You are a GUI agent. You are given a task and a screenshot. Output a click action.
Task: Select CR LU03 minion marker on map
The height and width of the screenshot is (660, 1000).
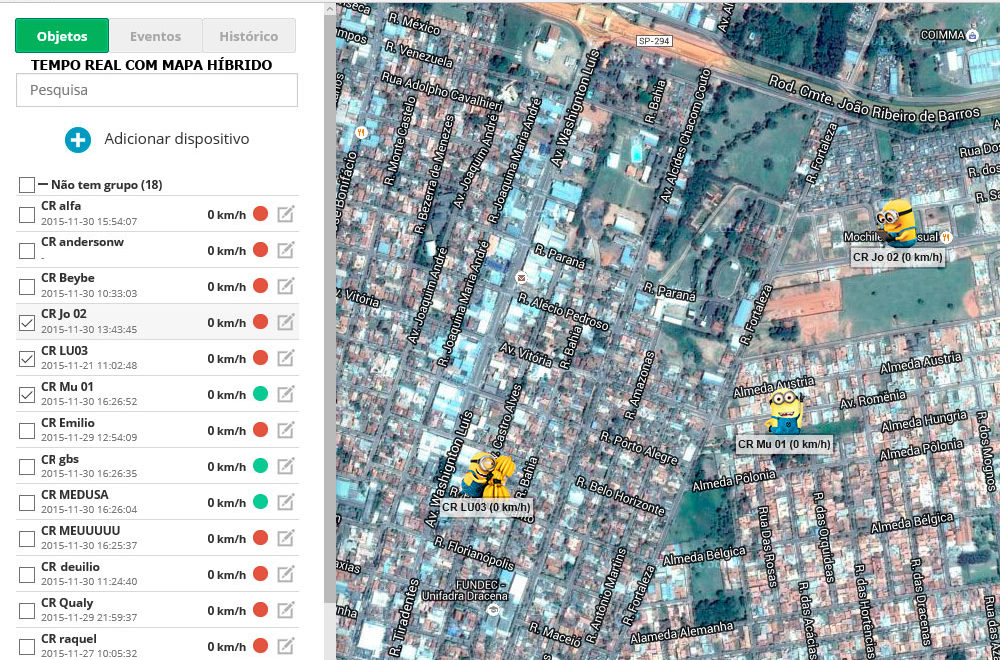488,474
